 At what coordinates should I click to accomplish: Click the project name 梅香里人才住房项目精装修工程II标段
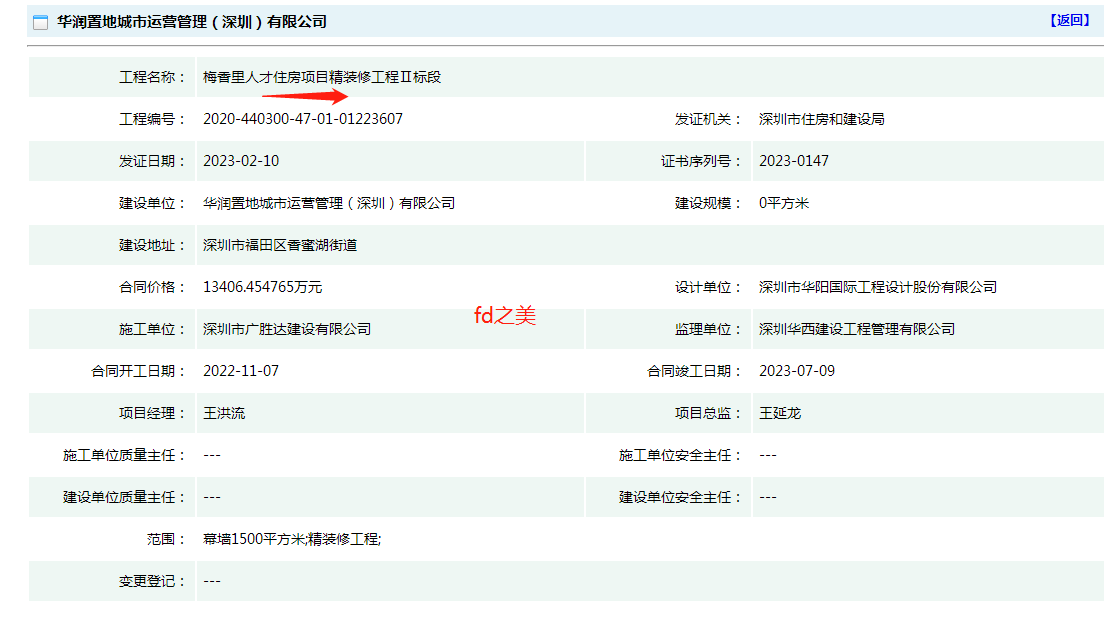(x=321, y=77)
